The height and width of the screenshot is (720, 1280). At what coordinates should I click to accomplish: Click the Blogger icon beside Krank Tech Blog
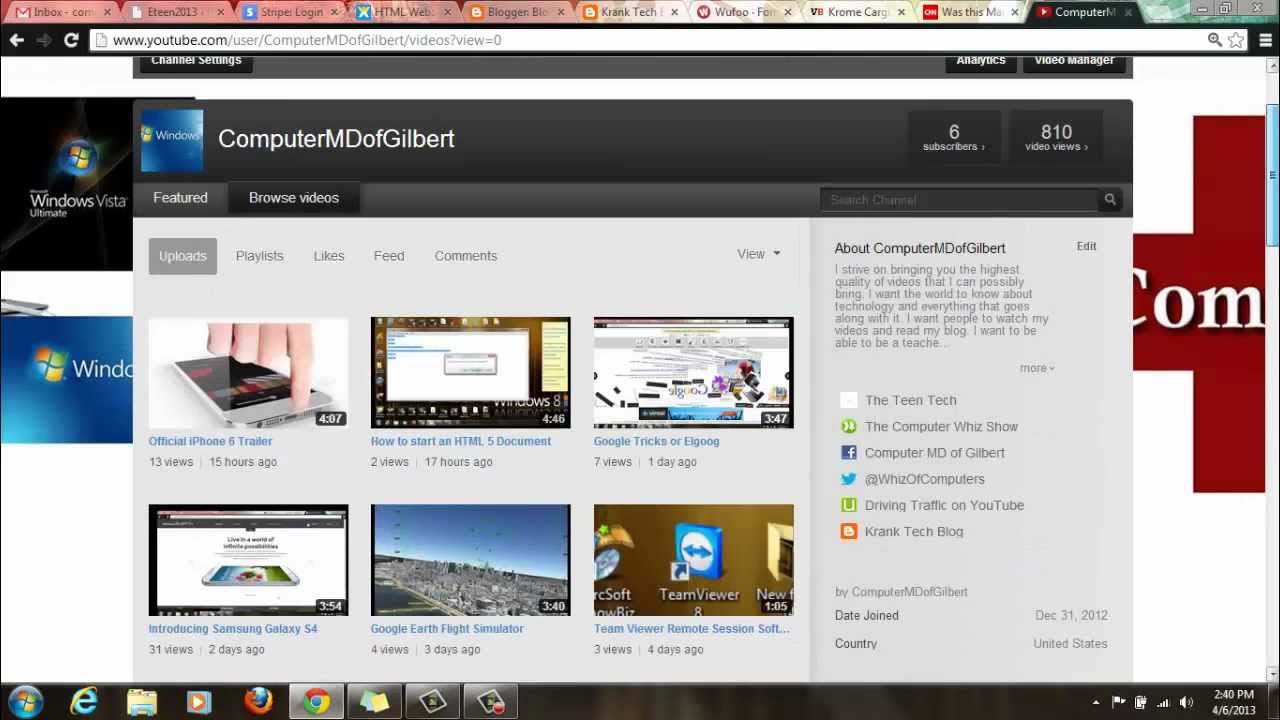coord(849,531)
